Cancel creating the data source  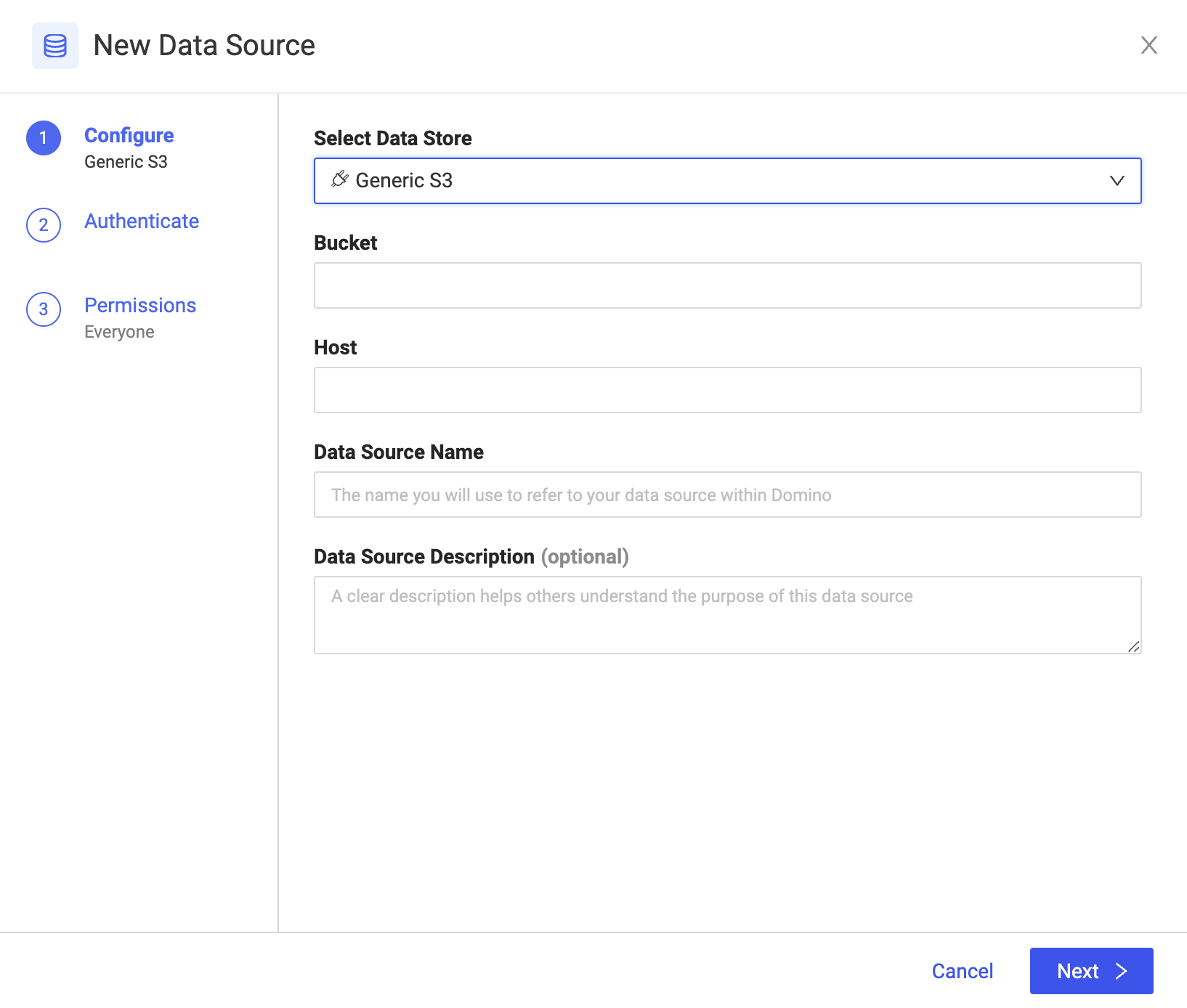[963, 971]
